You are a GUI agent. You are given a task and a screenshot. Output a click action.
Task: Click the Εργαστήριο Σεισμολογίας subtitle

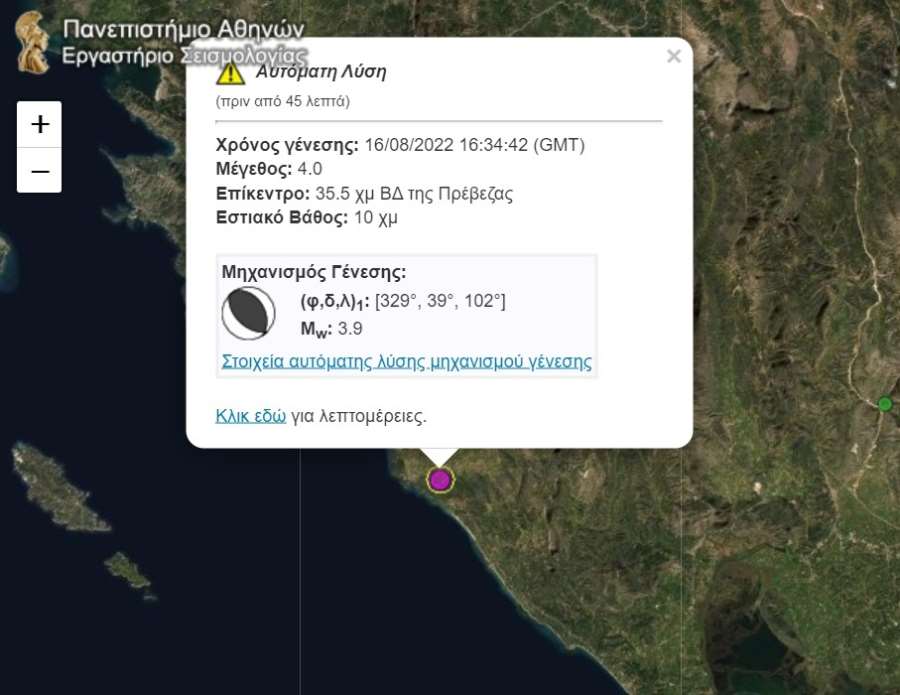pyautogui.click(x=184, y=56)
